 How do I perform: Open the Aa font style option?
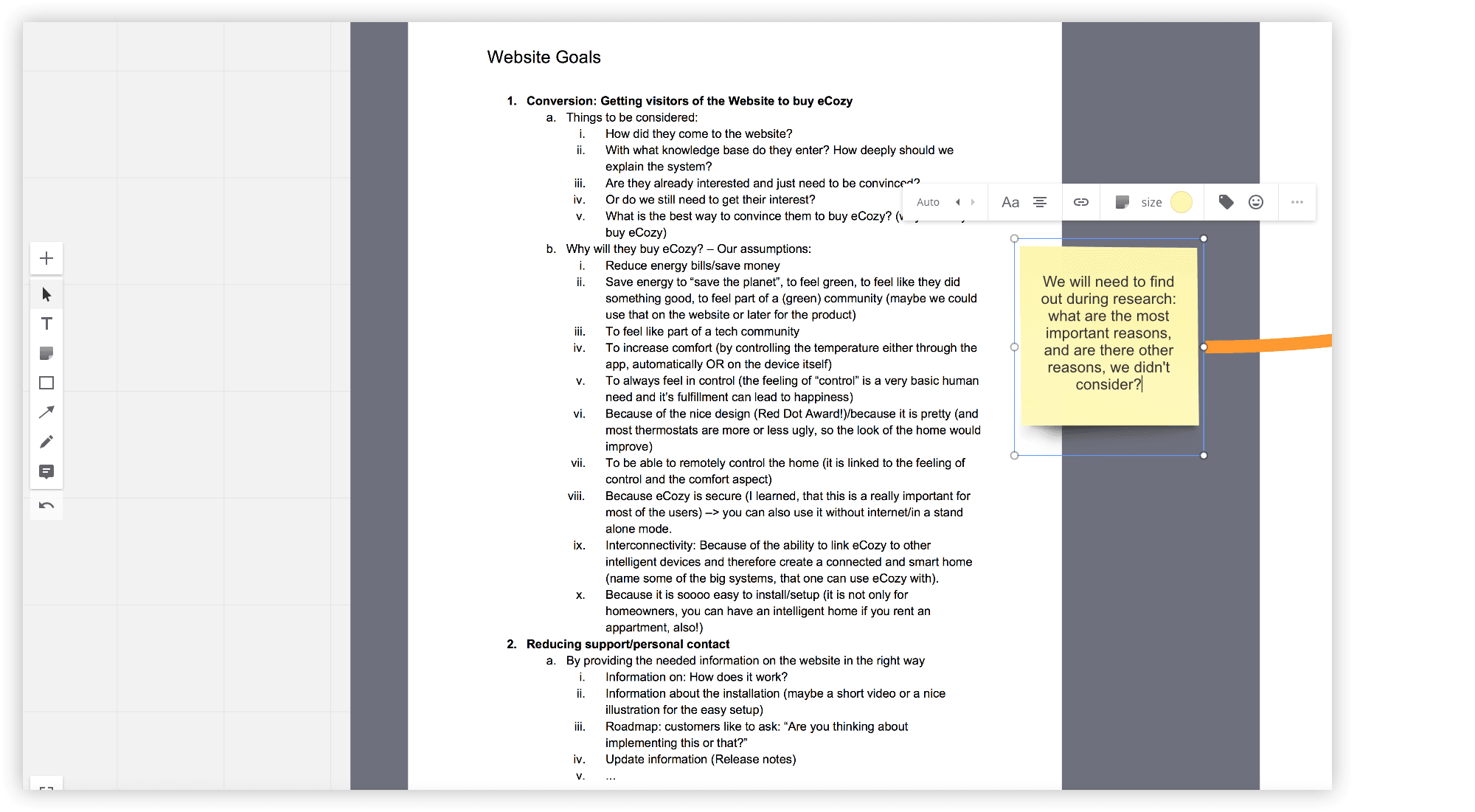1010,202
